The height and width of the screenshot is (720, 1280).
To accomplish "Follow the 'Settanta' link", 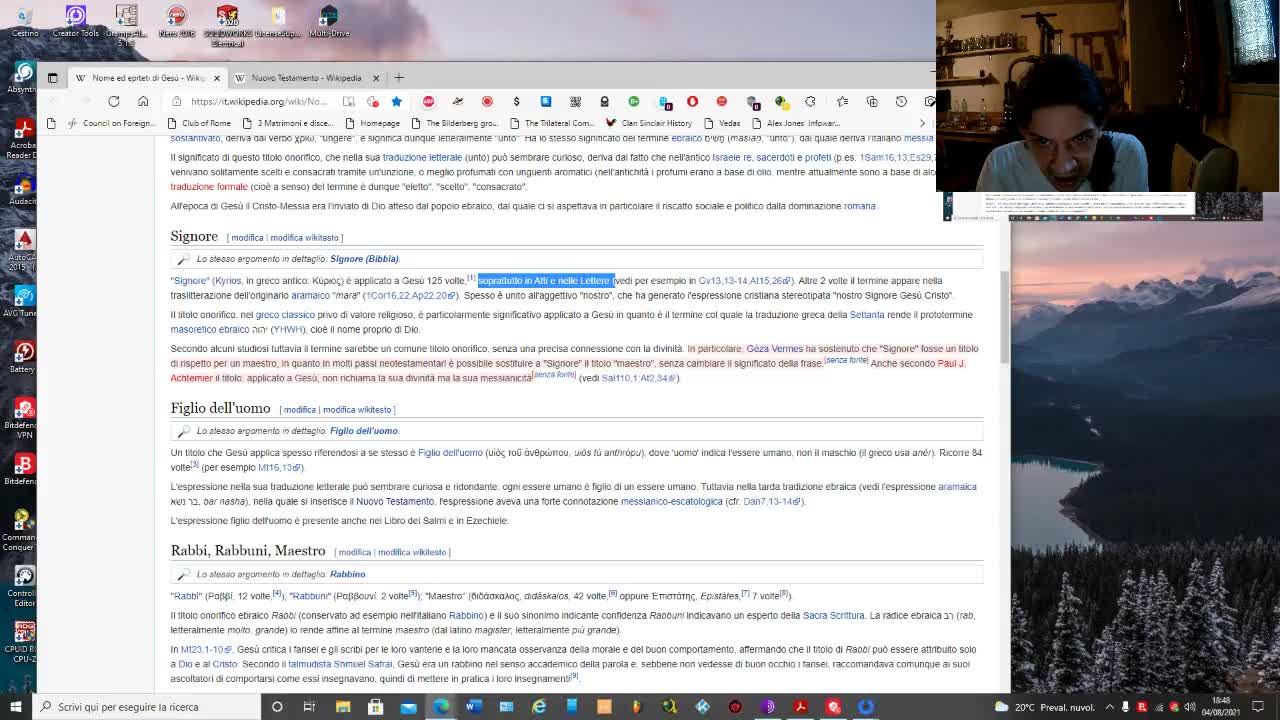I will (x=867, y=315).
